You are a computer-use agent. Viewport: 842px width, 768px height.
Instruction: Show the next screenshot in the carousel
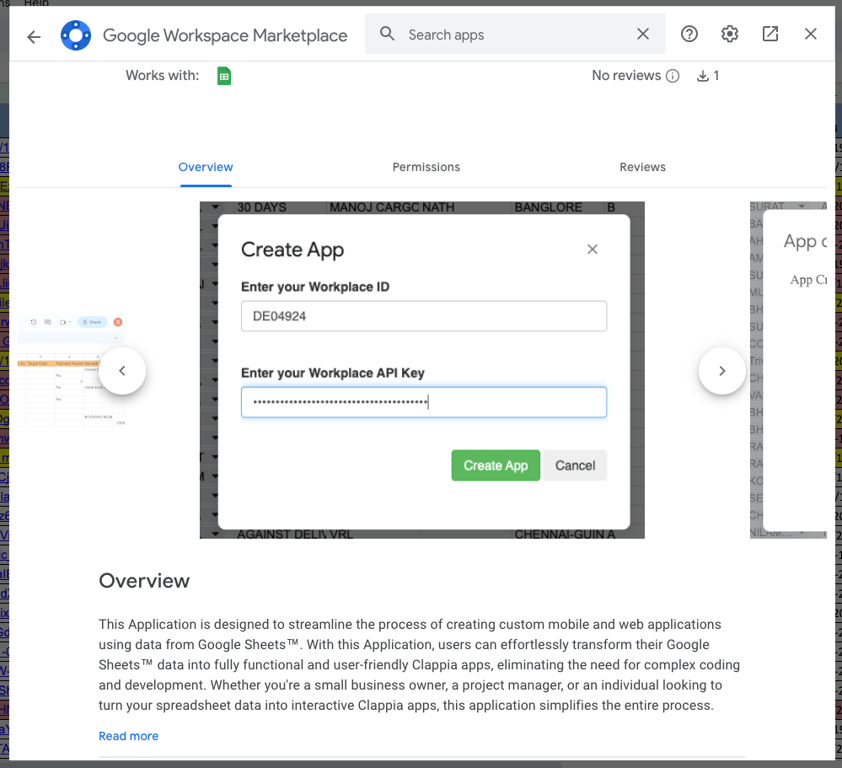[722, 371]
